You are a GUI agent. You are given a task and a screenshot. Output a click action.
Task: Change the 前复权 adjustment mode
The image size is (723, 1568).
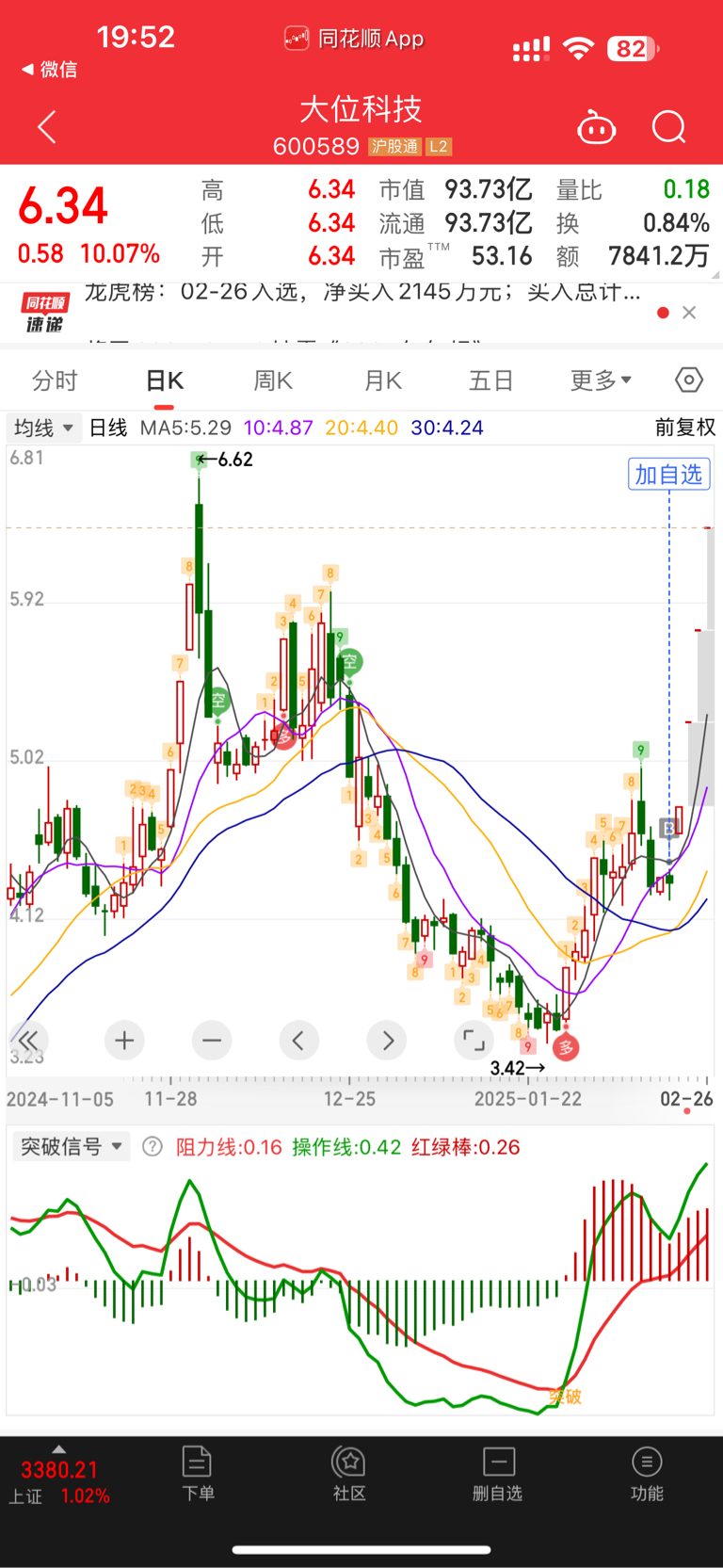click(x=685, y=428)
